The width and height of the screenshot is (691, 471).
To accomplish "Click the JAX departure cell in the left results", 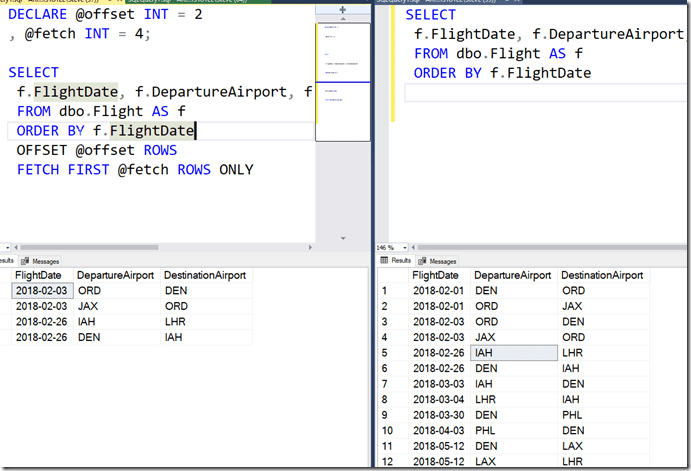I will (x=117, y=306).
